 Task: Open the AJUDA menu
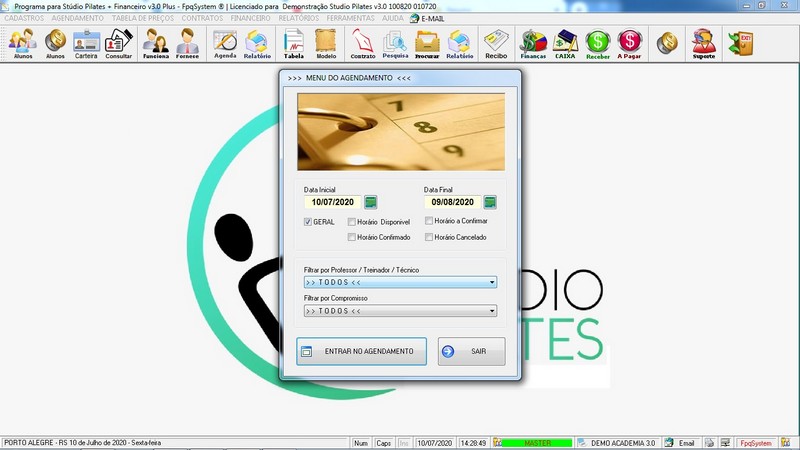pyautogui.click(x=393, y=18)
